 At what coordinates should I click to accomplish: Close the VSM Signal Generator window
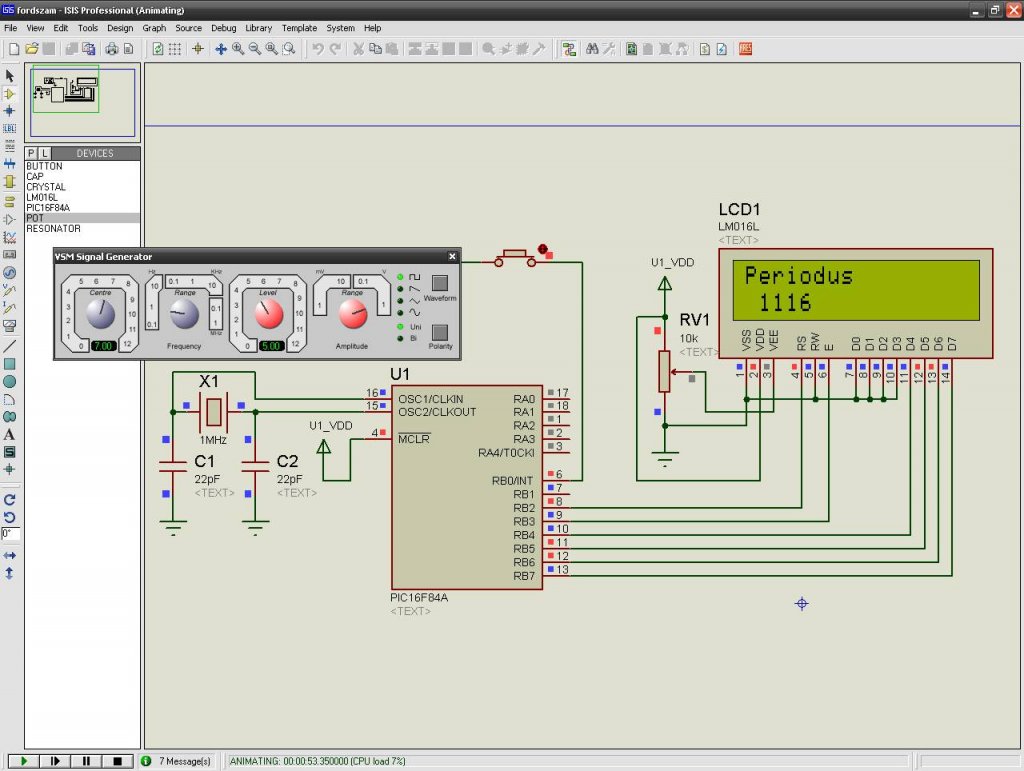point(452,257)
